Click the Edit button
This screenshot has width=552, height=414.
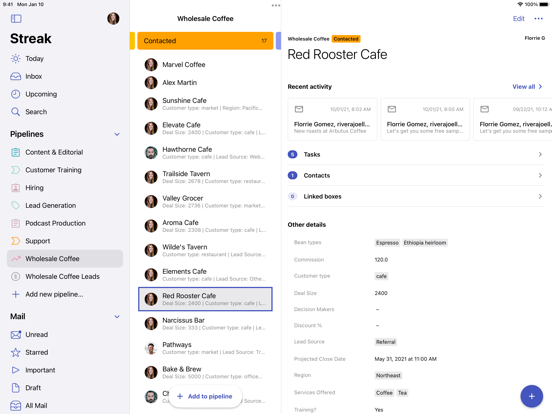[x=518, y=19]
